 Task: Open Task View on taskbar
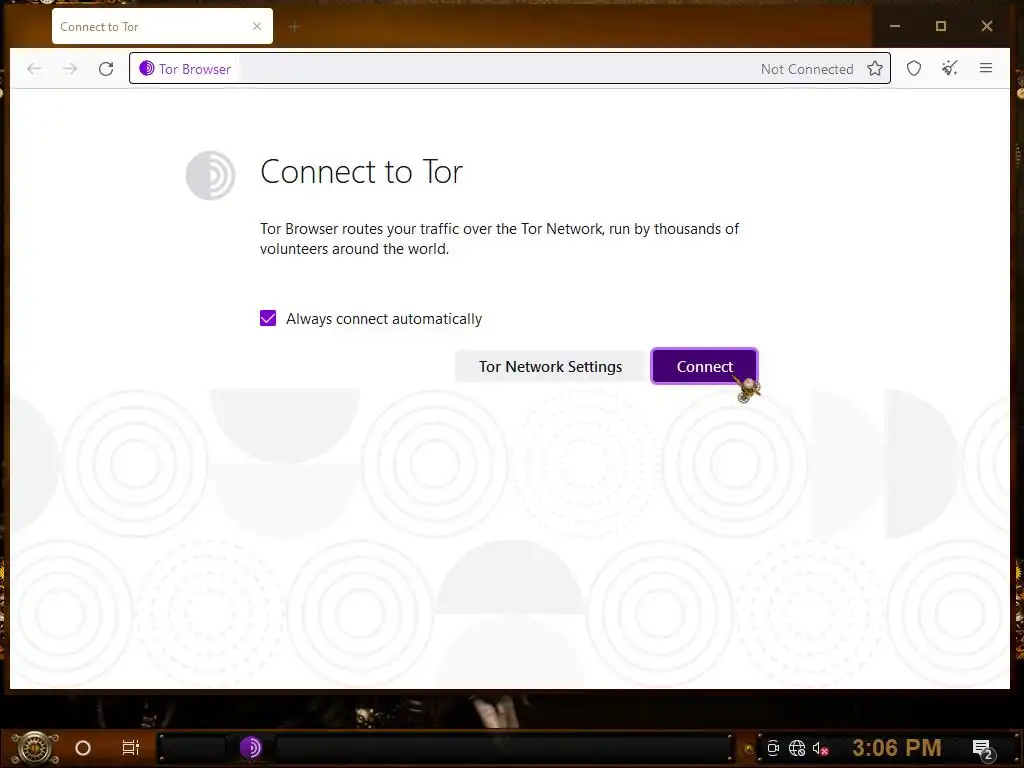point(131,748)
